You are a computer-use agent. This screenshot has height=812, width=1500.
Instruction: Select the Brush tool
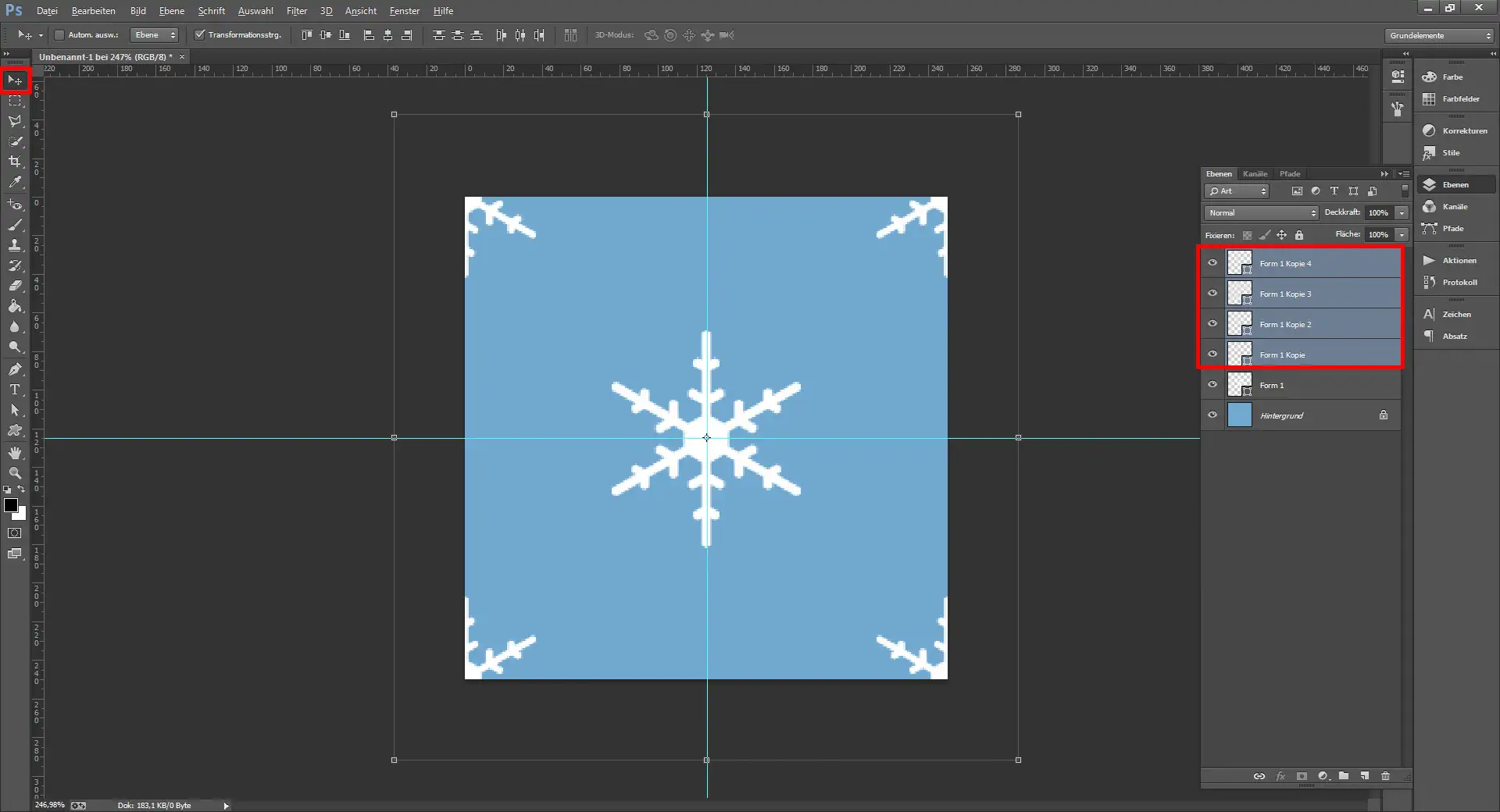[x=15, y=225]
